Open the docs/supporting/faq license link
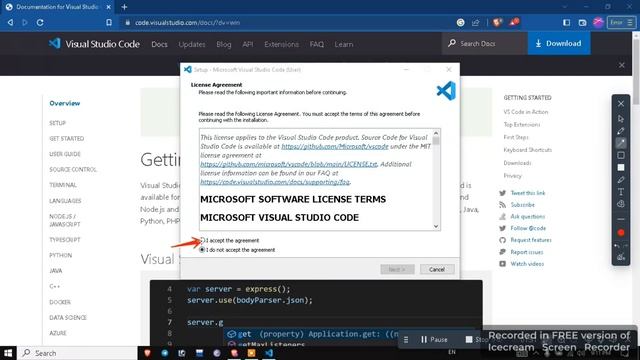 (x=275, y=182)
